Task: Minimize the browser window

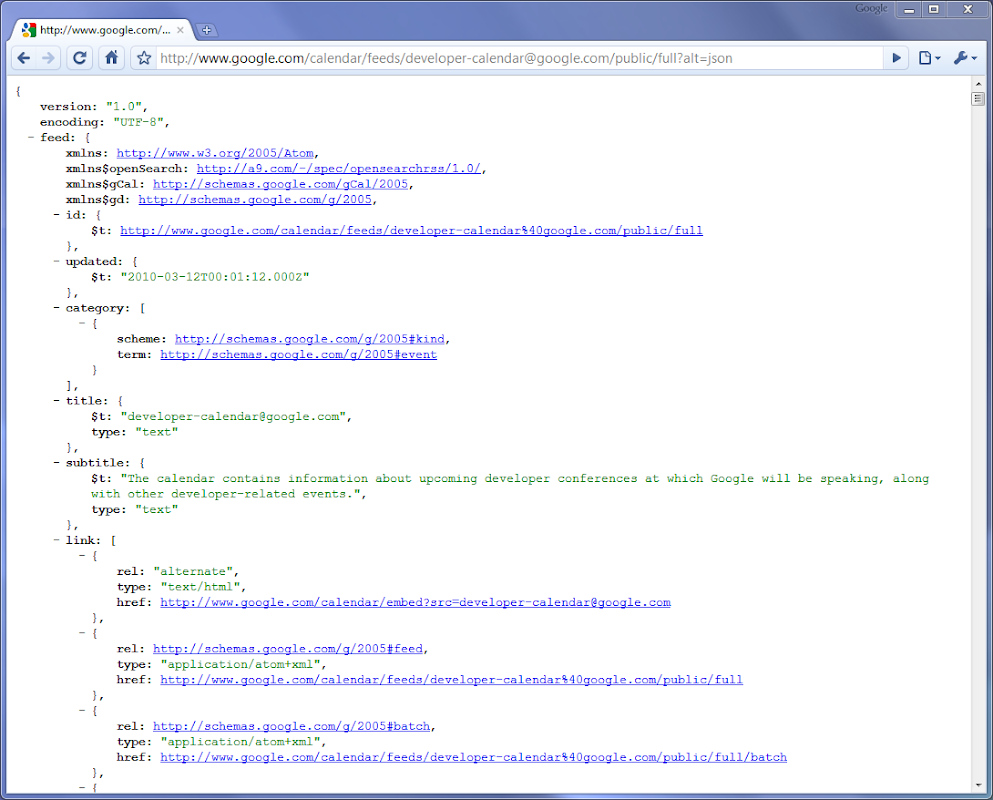Action: (909, 10)
